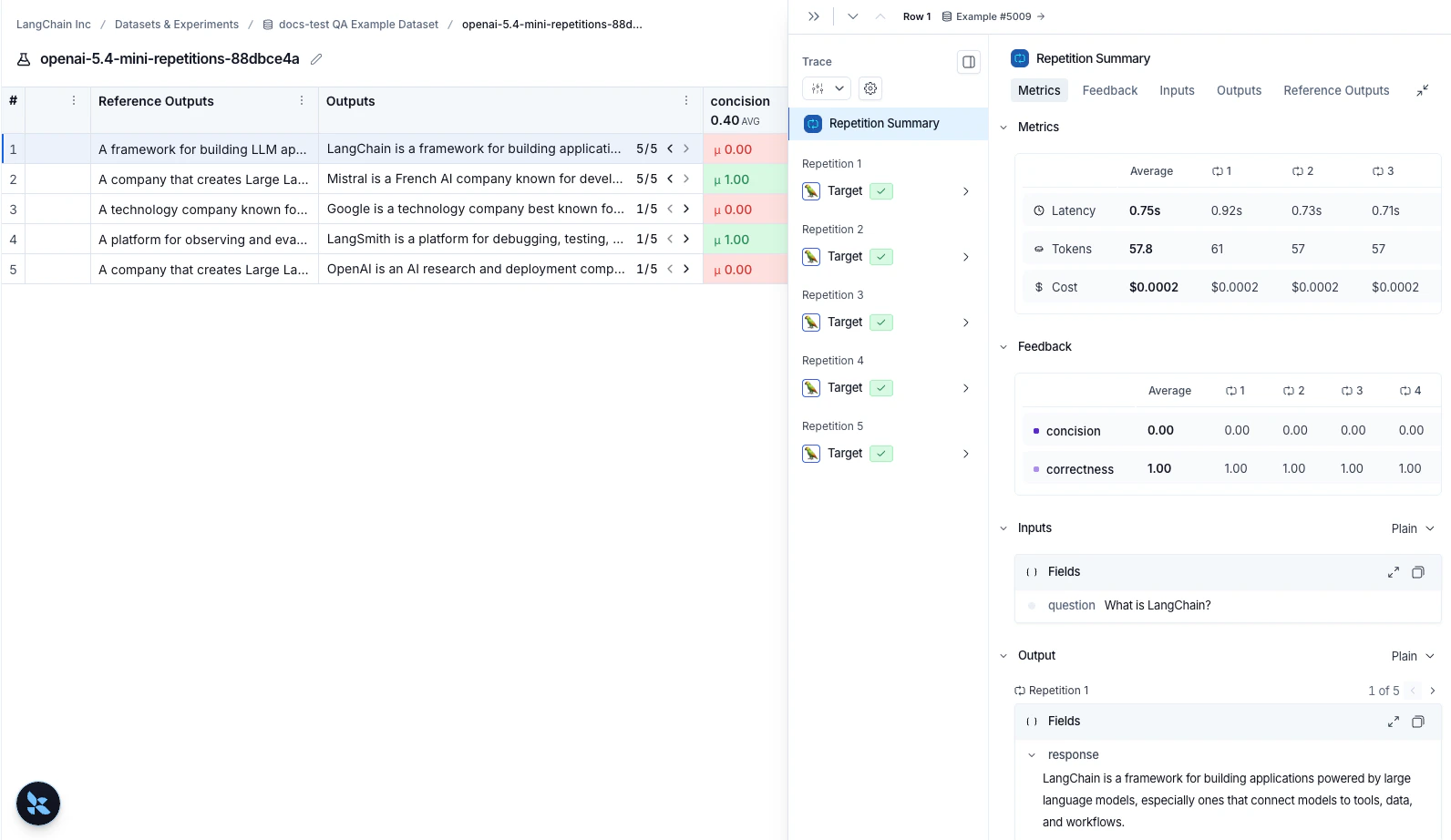Screen dimensions: 1451x840
Task: Go to previous row with up chevron
Action: click(880, 16)
